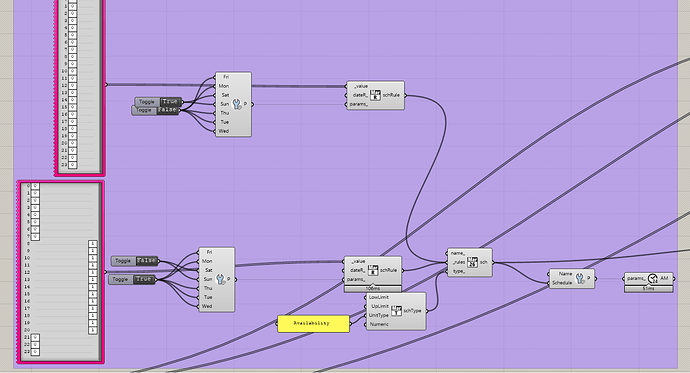Flip the lower Toggle set to False
The height and width of the screenshot is (373, 690).
tap(146, 261)
